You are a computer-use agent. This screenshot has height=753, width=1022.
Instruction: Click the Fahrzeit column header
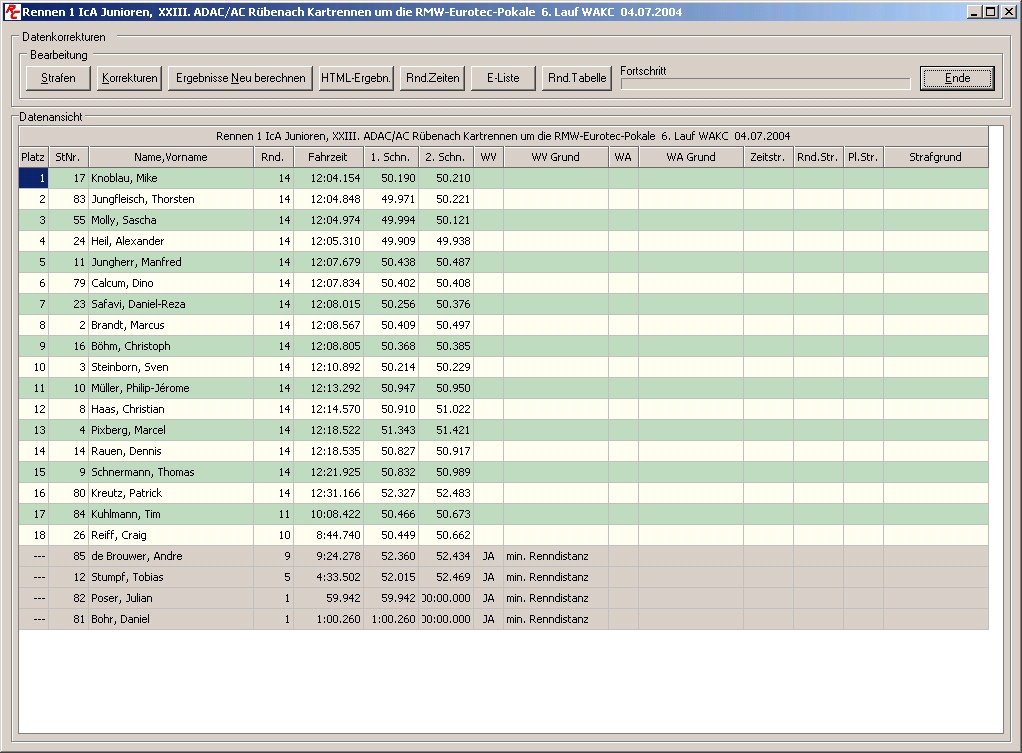click(328, 157)
